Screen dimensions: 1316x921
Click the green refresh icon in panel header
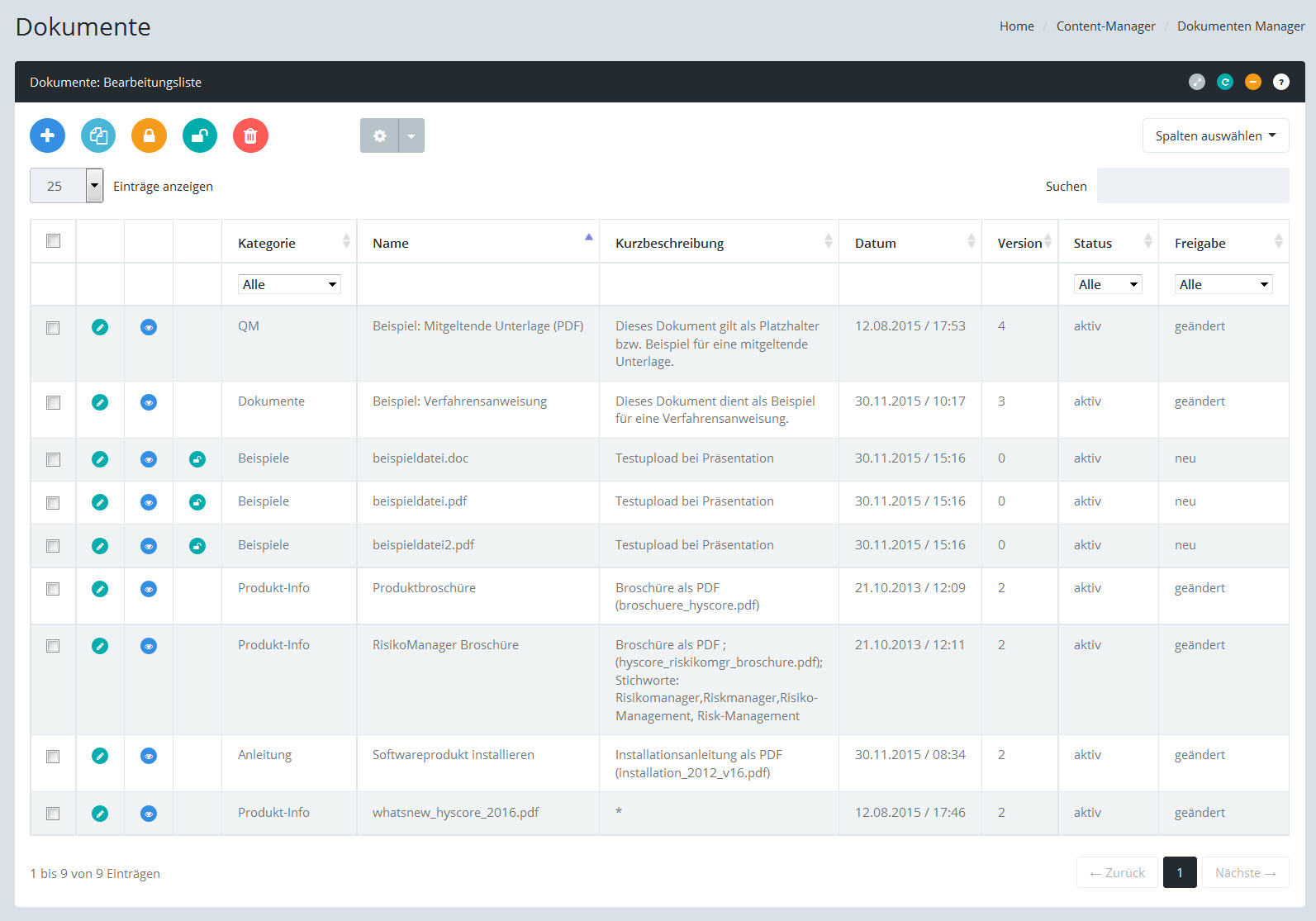(x=1225, y=82)
